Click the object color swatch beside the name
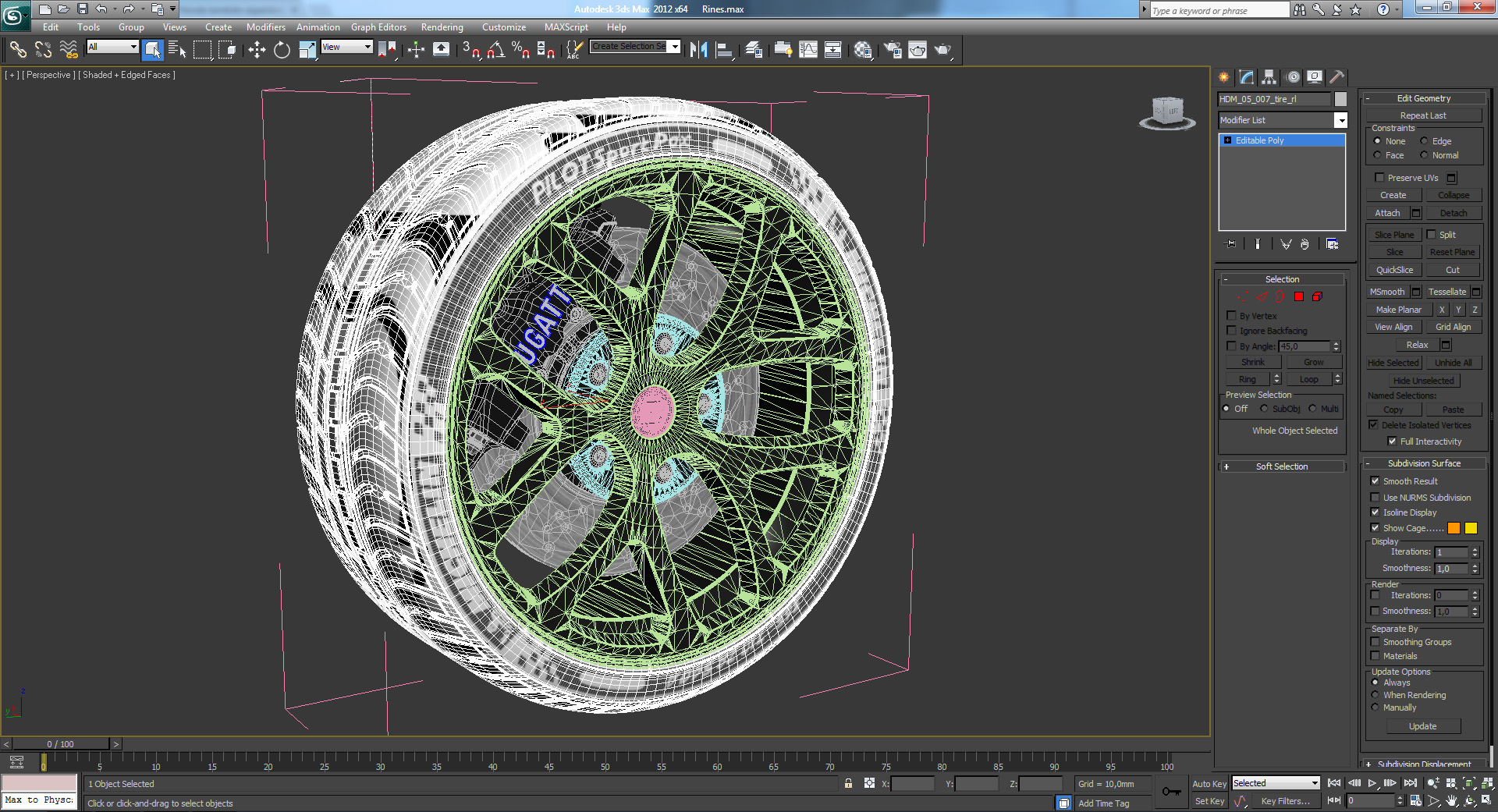The height and width of the screenshot is (812, 1498). 1340,99
